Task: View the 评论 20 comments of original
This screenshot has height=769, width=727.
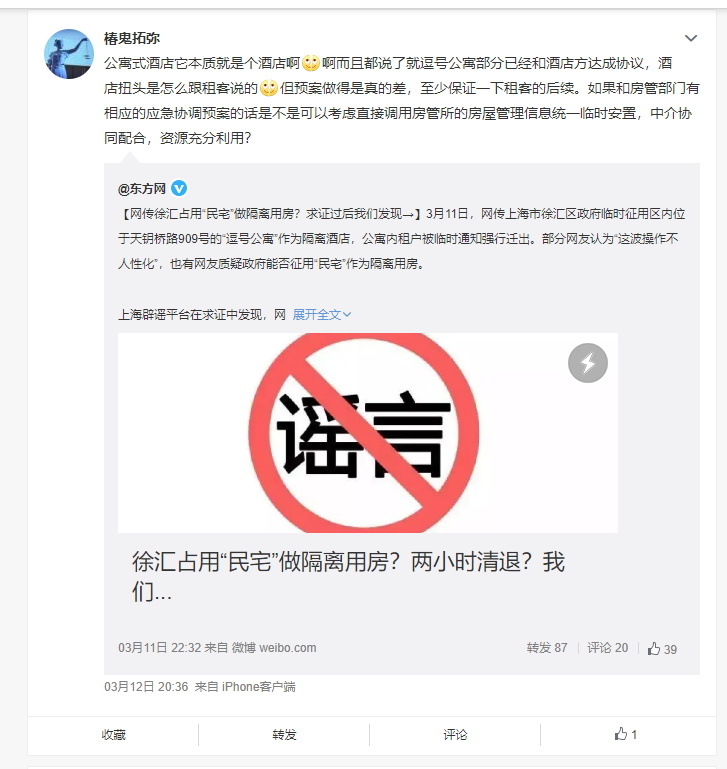Action: click(607, 648)
